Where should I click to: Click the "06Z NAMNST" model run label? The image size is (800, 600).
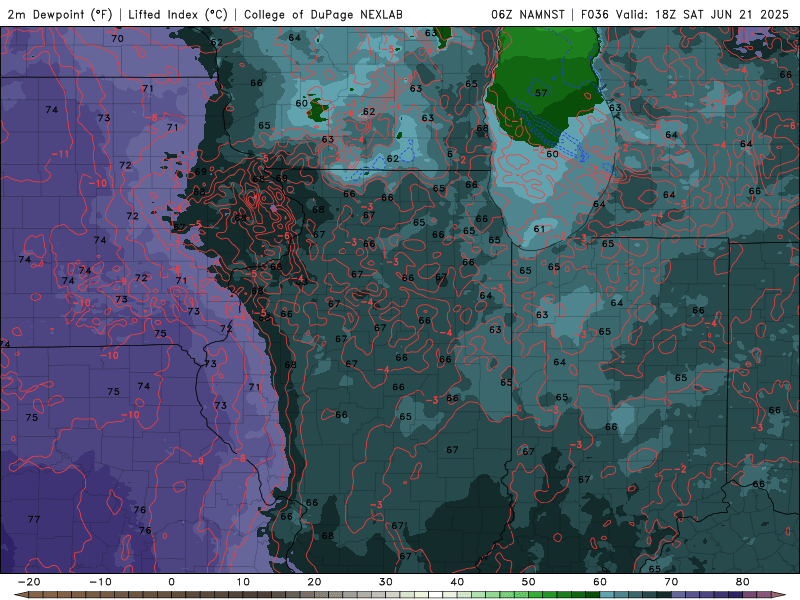coord(528,14)
